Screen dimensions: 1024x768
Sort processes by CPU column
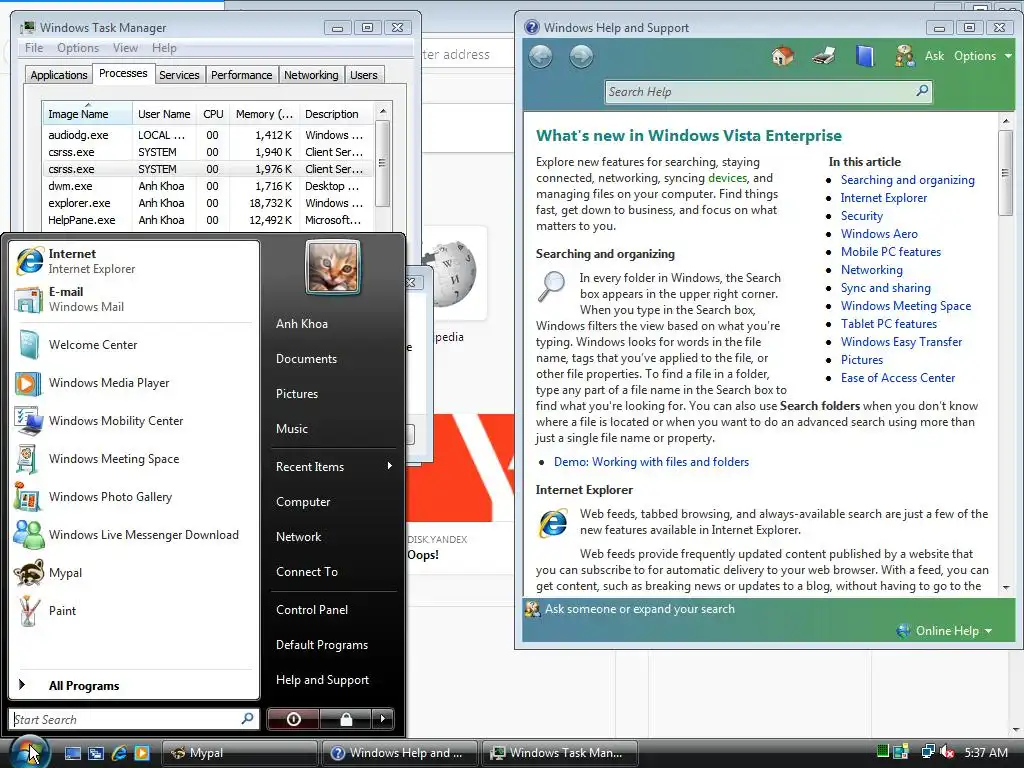click(213, 114)
